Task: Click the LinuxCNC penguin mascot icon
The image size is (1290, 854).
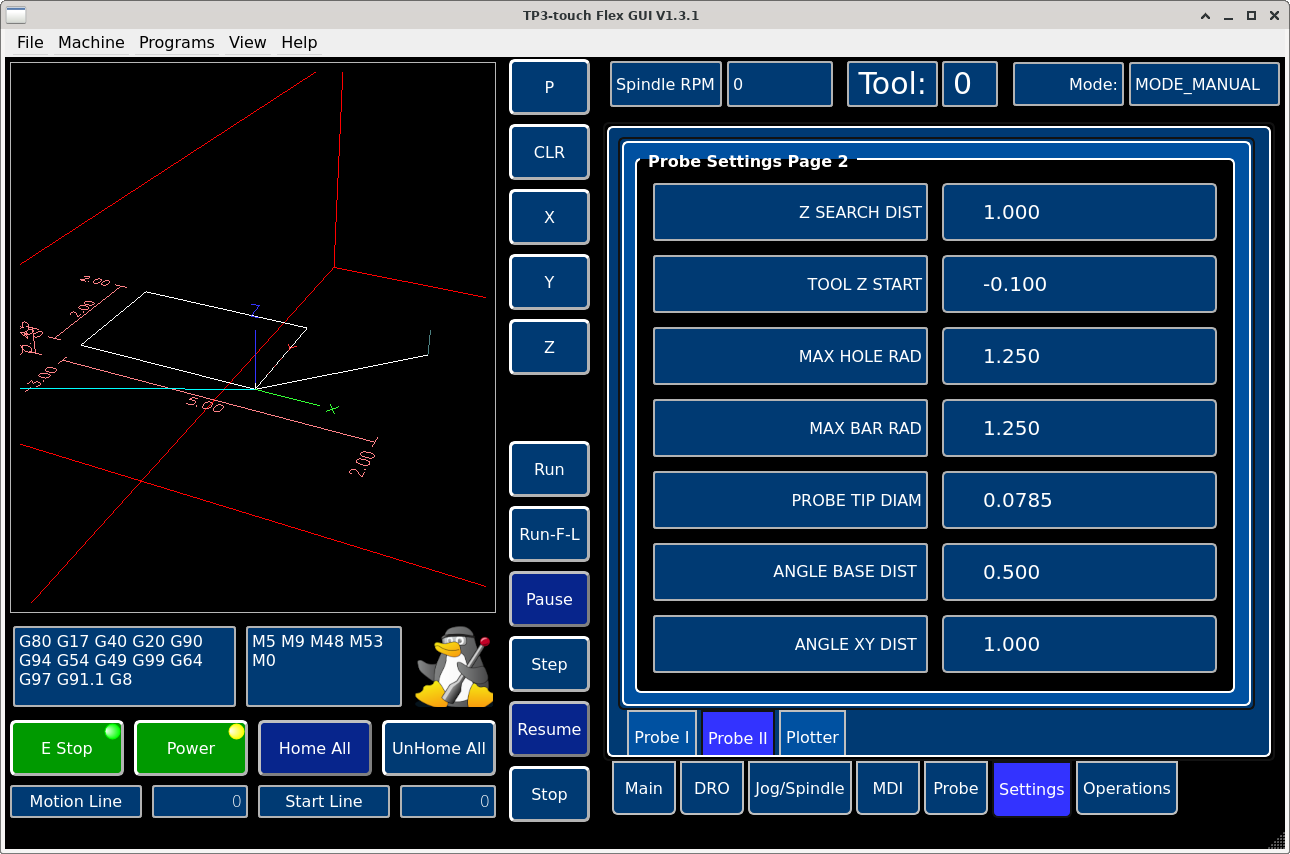Action: click(x=454, y=667)
